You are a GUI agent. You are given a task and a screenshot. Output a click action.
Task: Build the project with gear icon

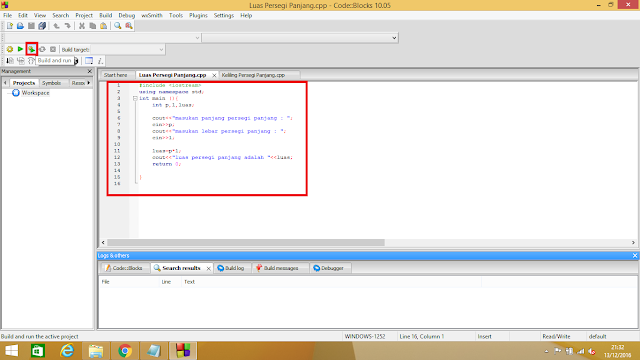click(9, 49)
